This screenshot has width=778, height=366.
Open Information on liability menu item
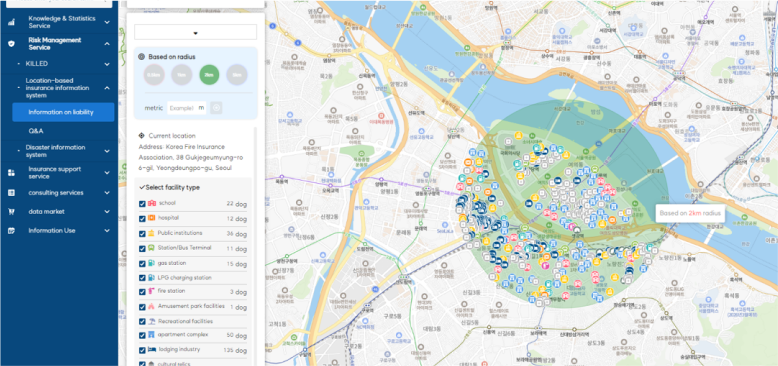64,112
